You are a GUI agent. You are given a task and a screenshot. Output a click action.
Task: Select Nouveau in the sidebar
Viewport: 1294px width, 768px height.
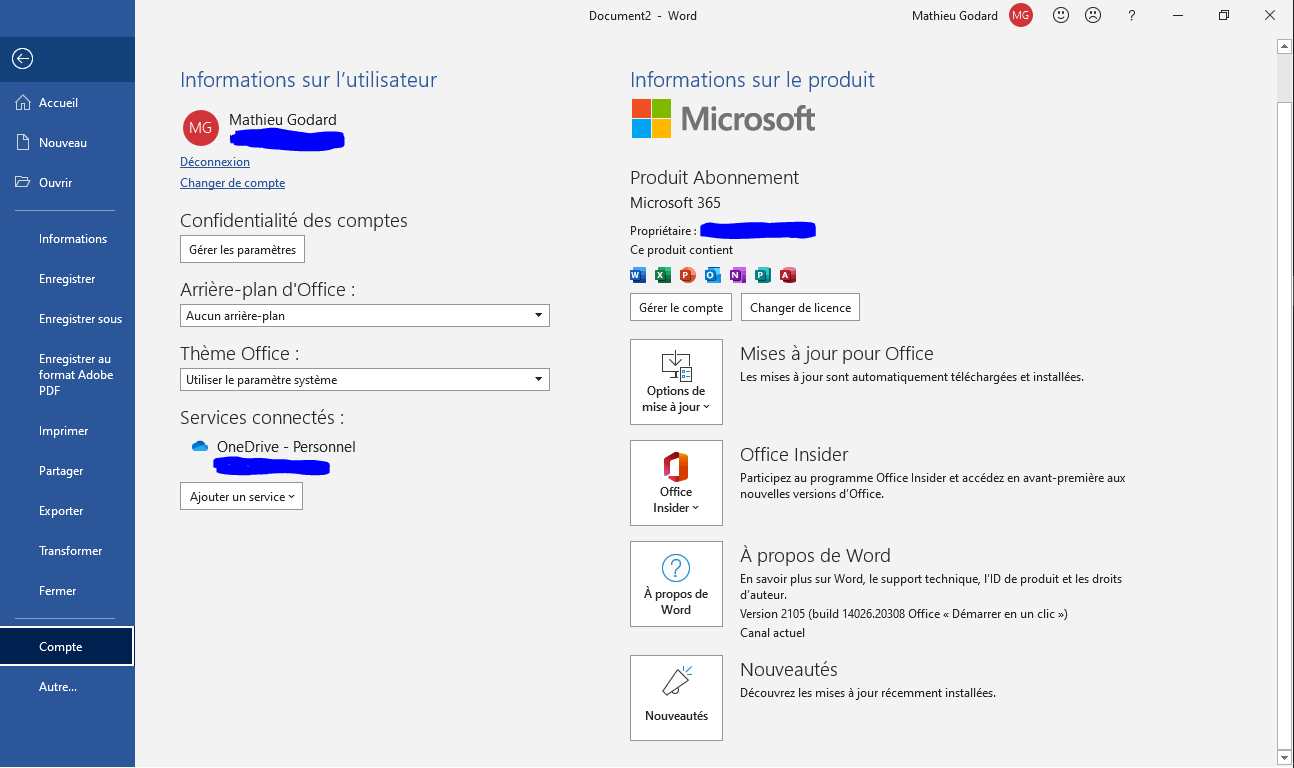(67, 143)
